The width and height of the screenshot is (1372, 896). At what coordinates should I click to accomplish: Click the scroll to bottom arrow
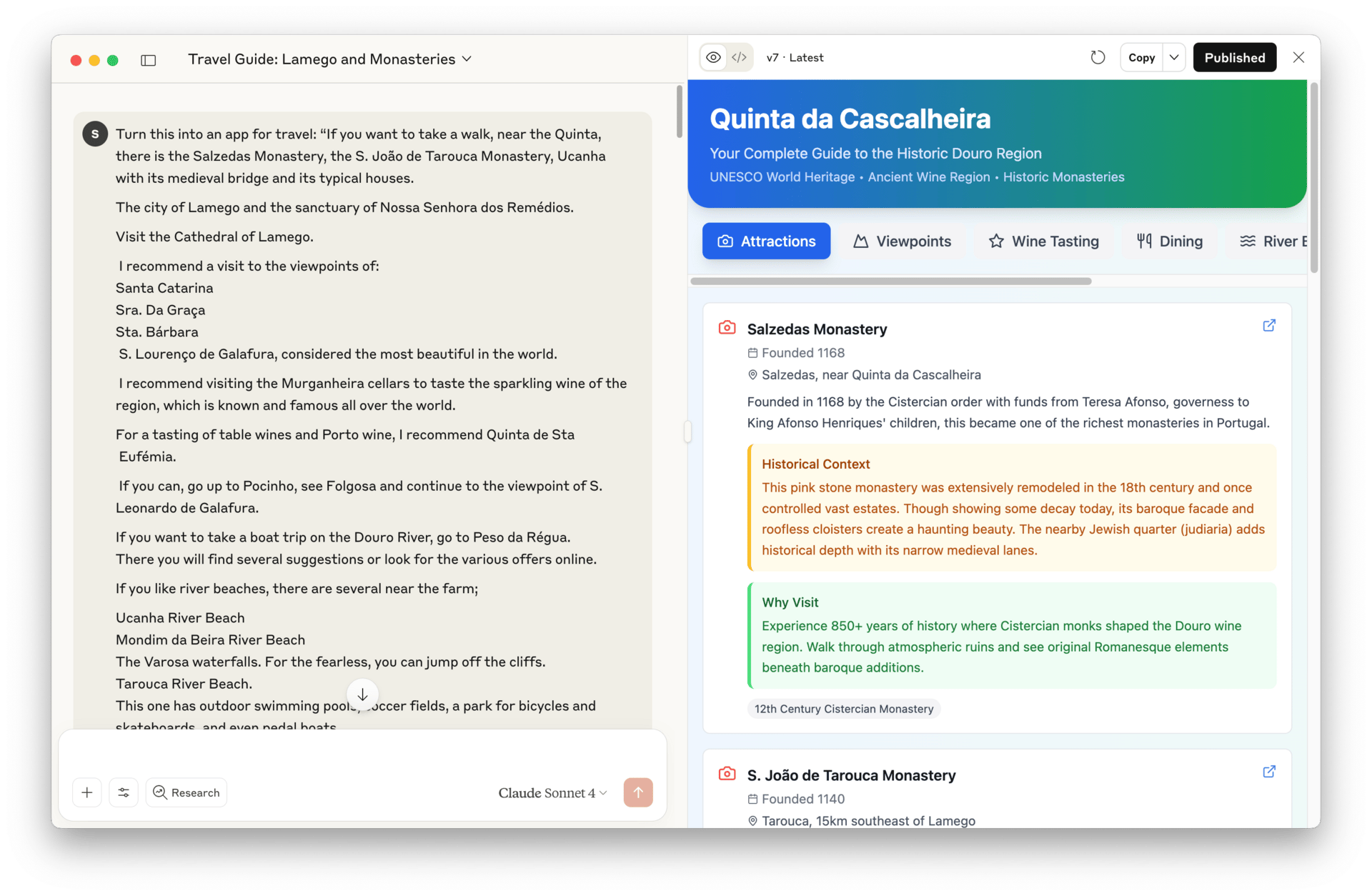pos(362,695)
